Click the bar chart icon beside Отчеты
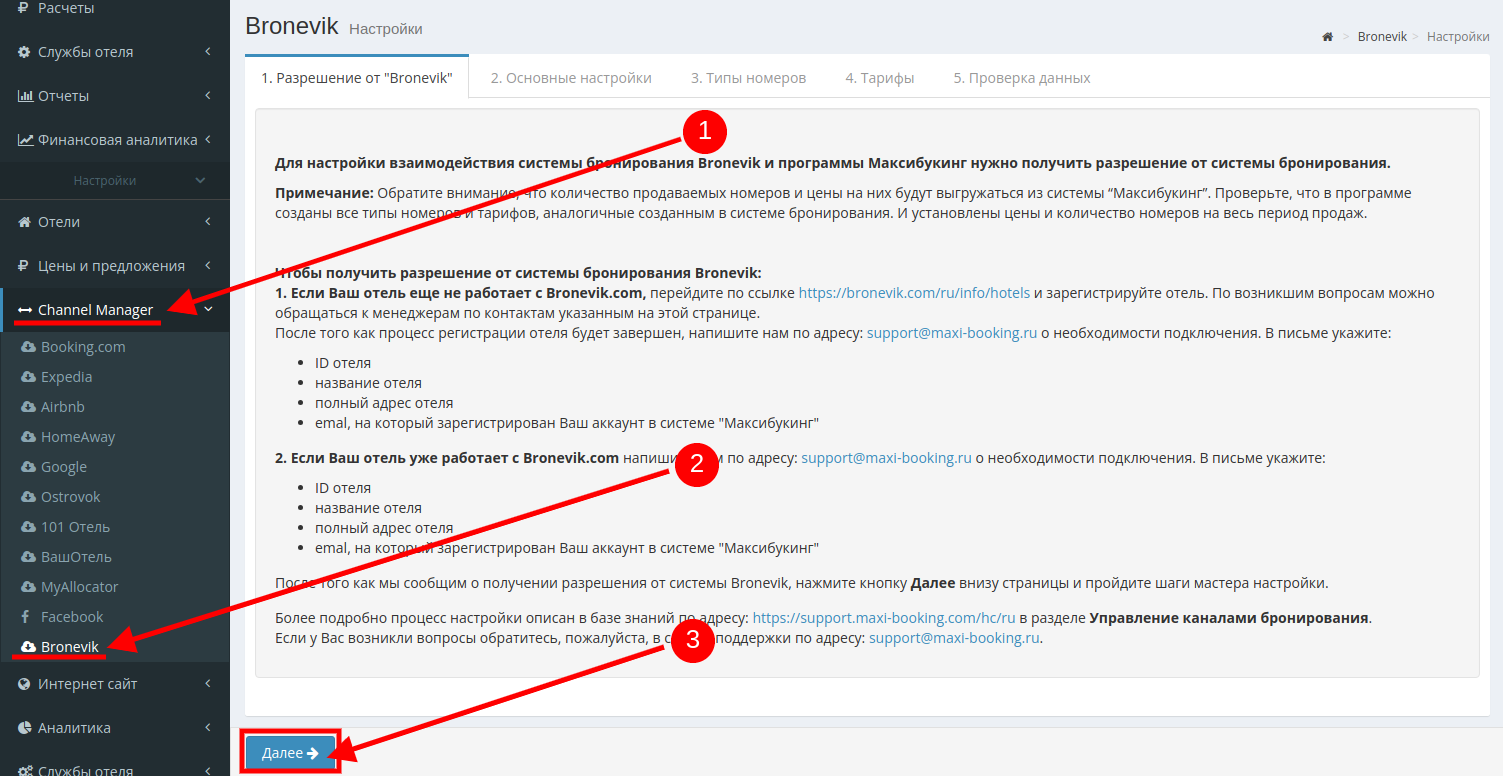This screenshot has width=1503, height=776. coord(26,96)
